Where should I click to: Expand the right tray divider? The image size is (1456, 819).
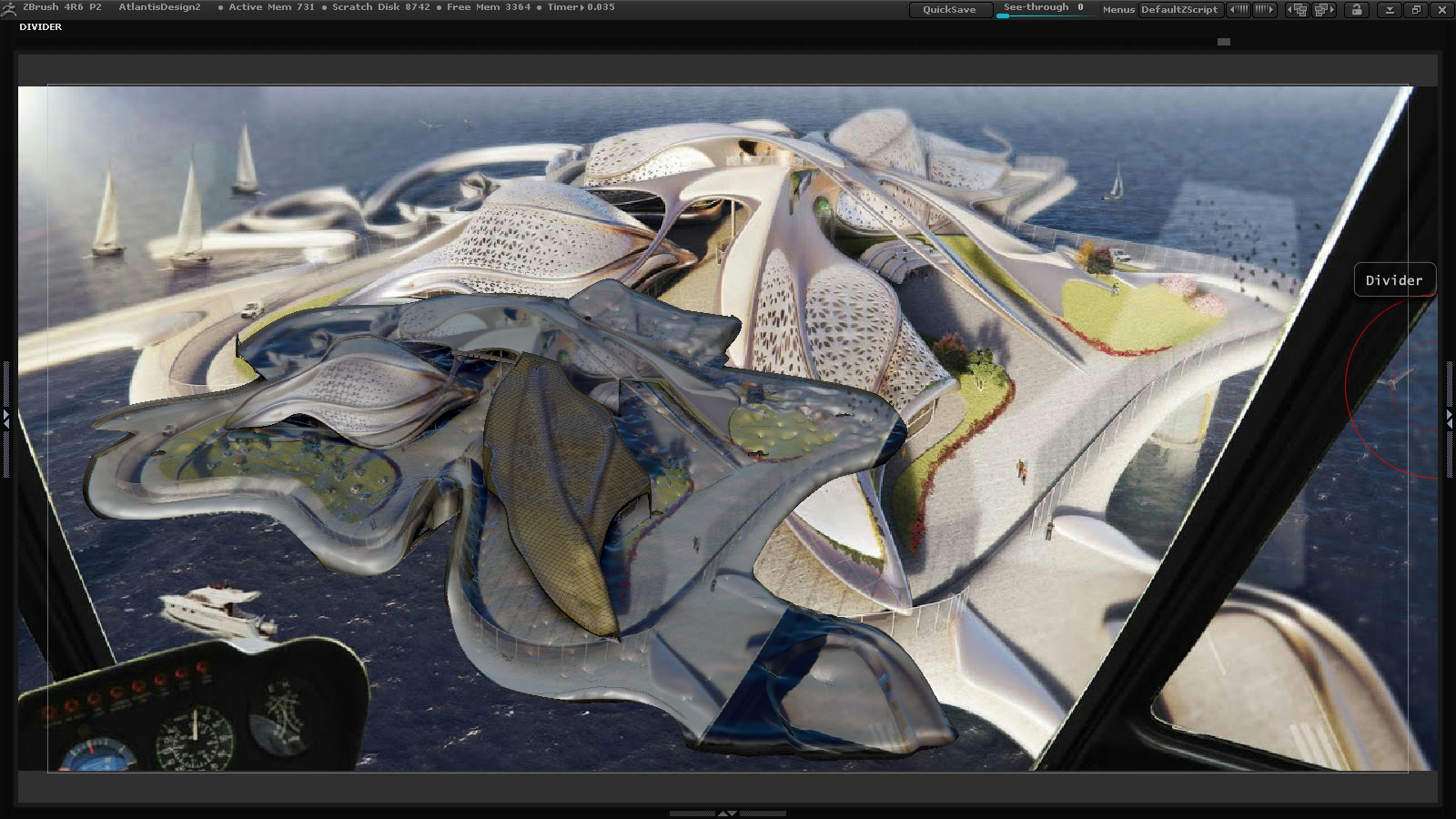pyautogui.click(x=1450, y=417)
